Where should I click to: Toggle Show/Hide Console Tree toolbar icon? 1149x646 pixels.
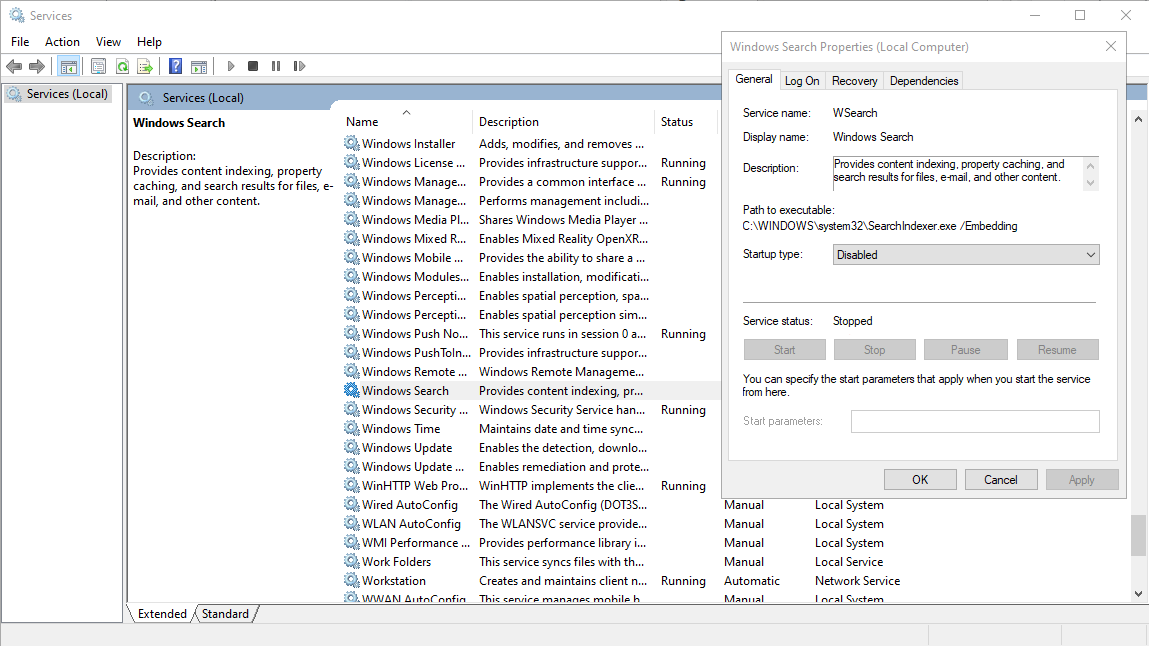pos(69,66)
